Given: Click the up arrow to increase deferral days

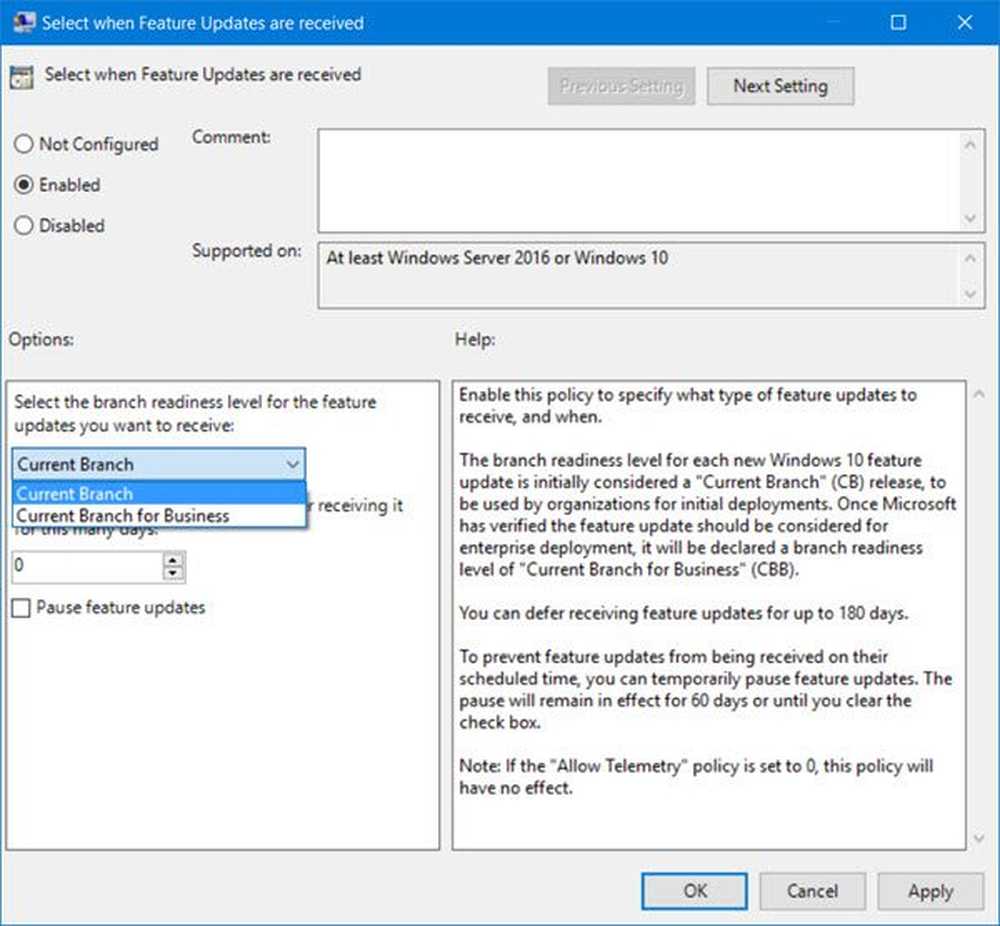Looking at the screenshot, I should [x=173, y=560].
